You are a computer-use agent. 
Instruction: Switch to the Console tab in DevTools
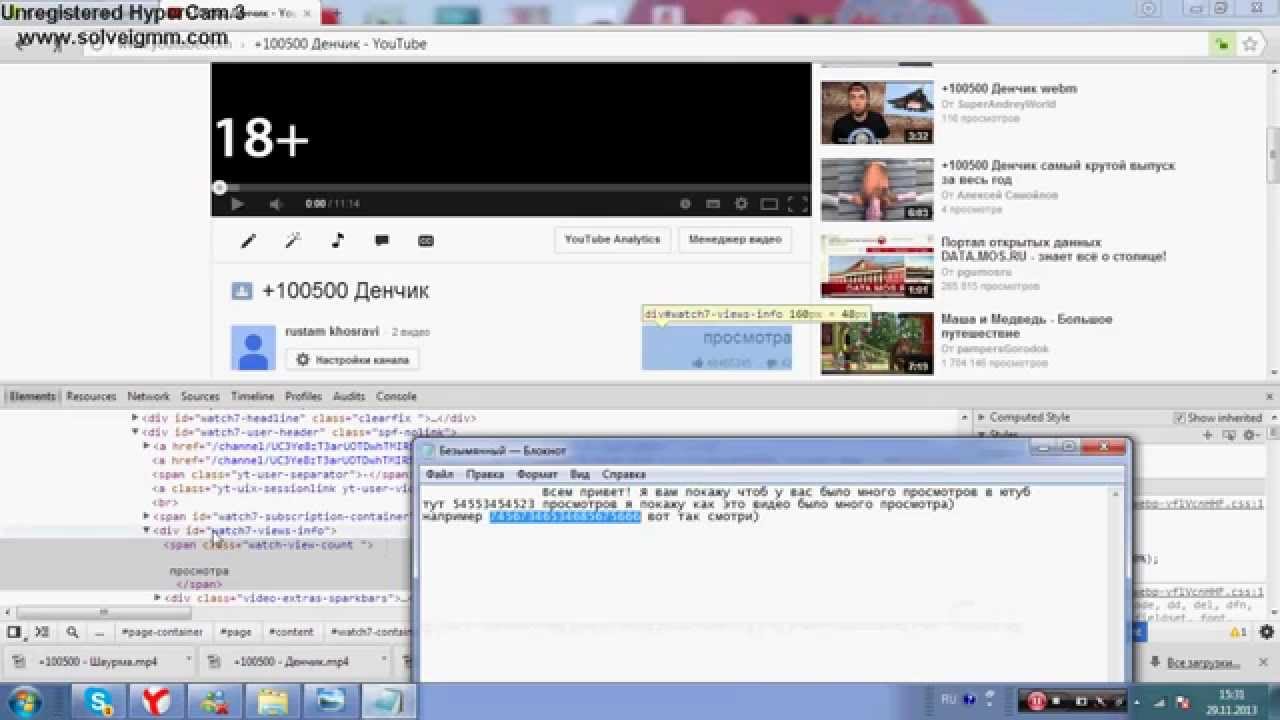pos(396,396)
